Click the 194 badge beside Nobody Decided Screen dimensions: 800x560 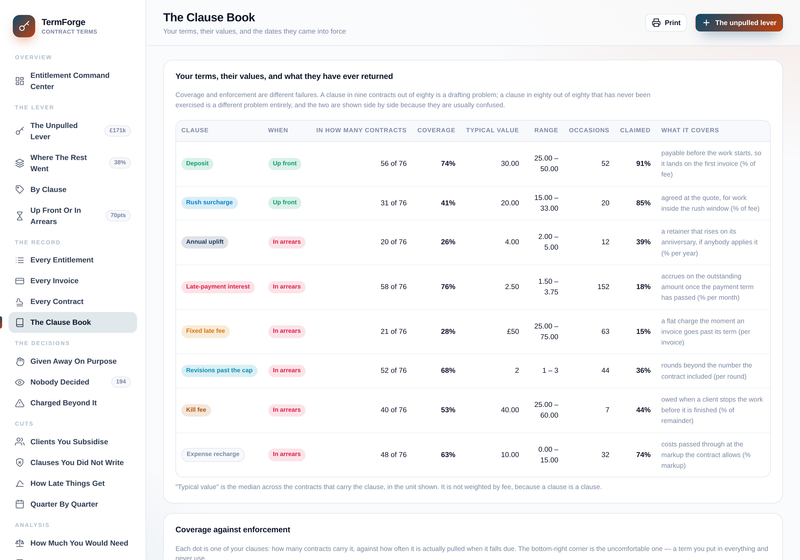coord(121,382)
